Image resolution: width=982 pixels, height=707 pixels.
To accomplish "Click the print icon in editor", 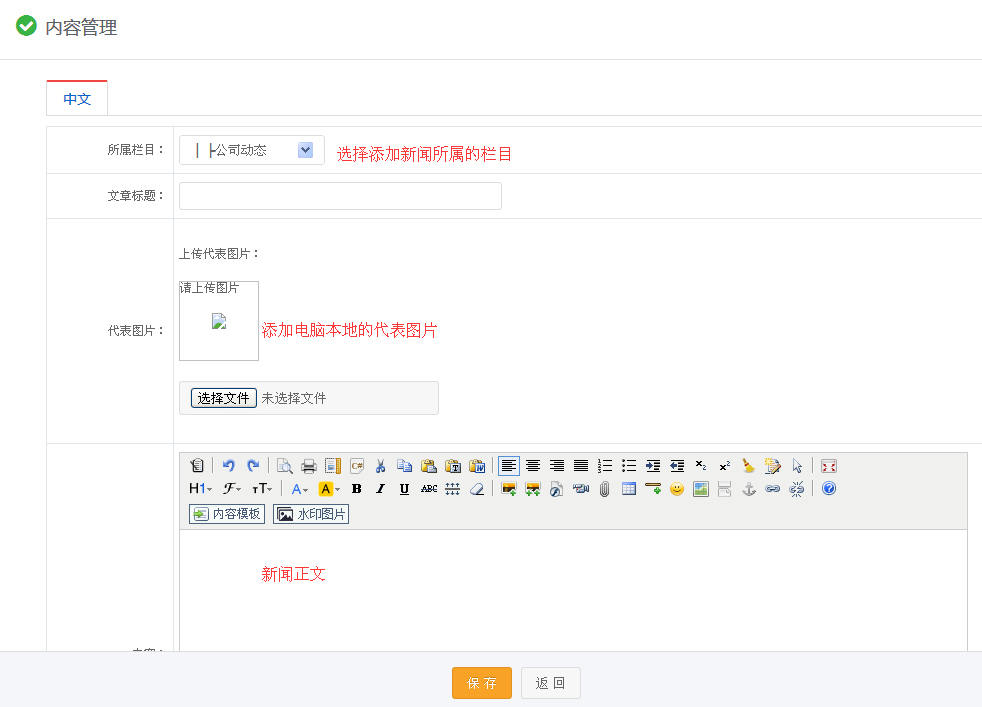I will point(309,466).
